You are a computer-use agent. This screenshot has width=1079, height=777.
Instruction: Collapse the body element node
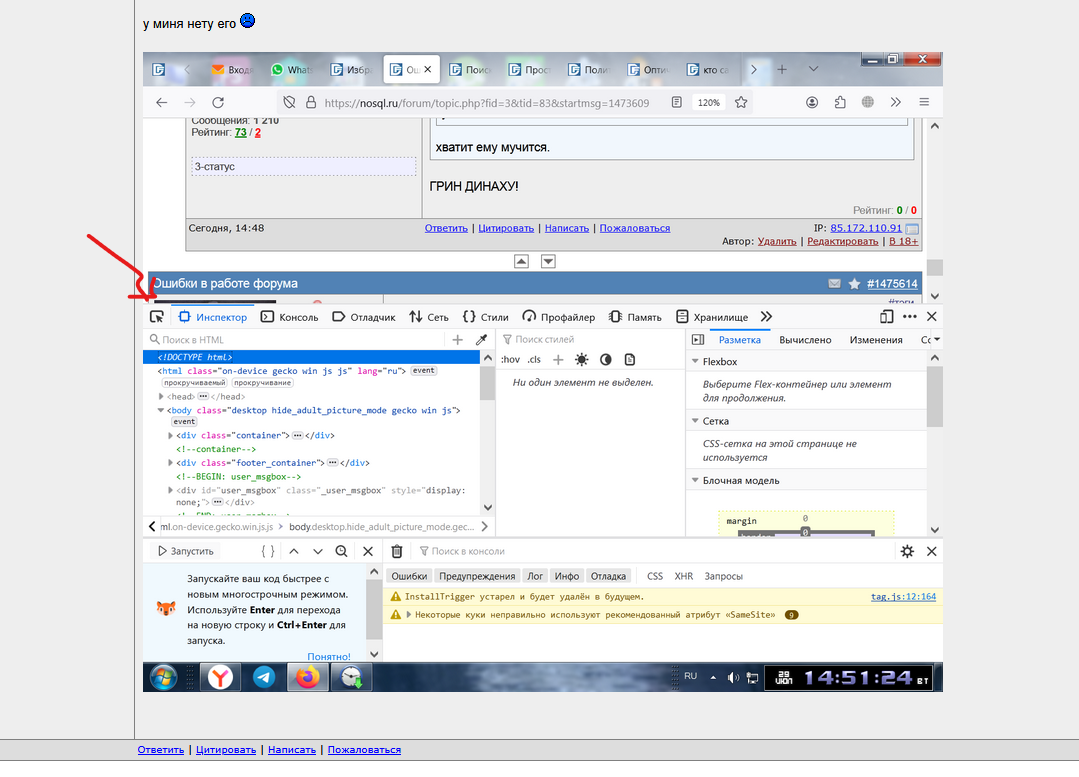pos(161,410)
